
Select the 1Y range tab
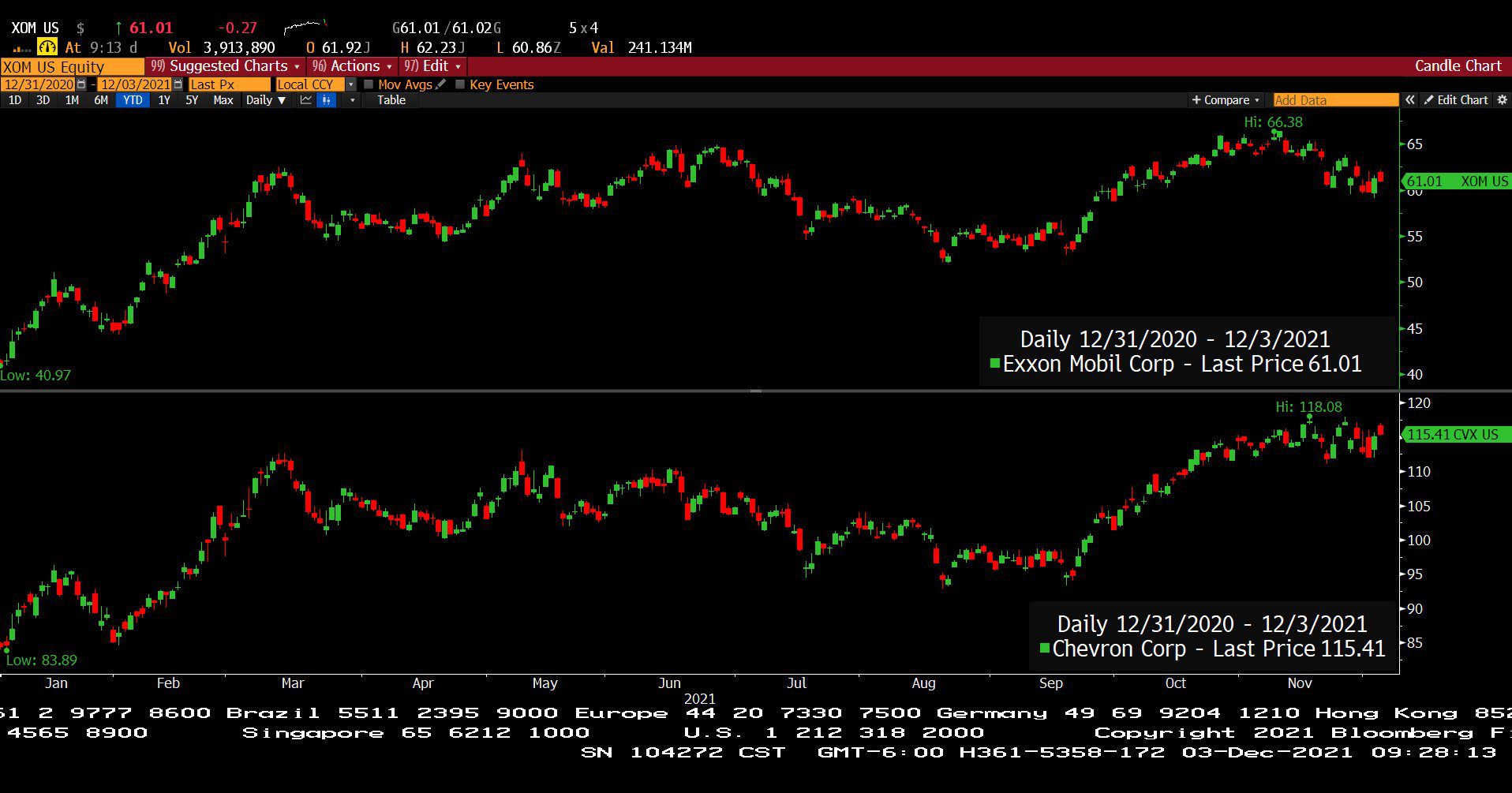(164, 100)
